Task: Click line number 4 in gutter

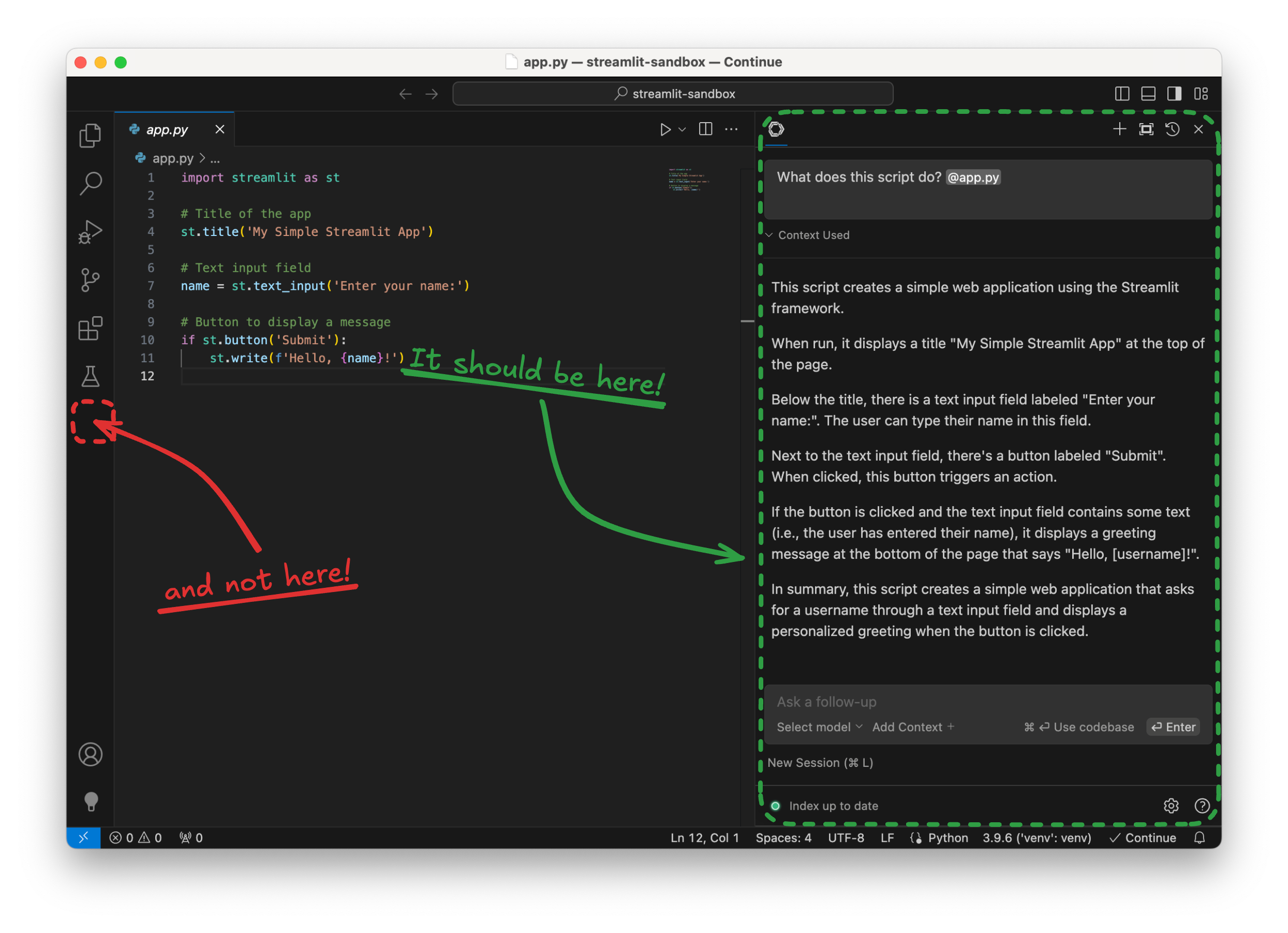Action: tap(151, 232)
